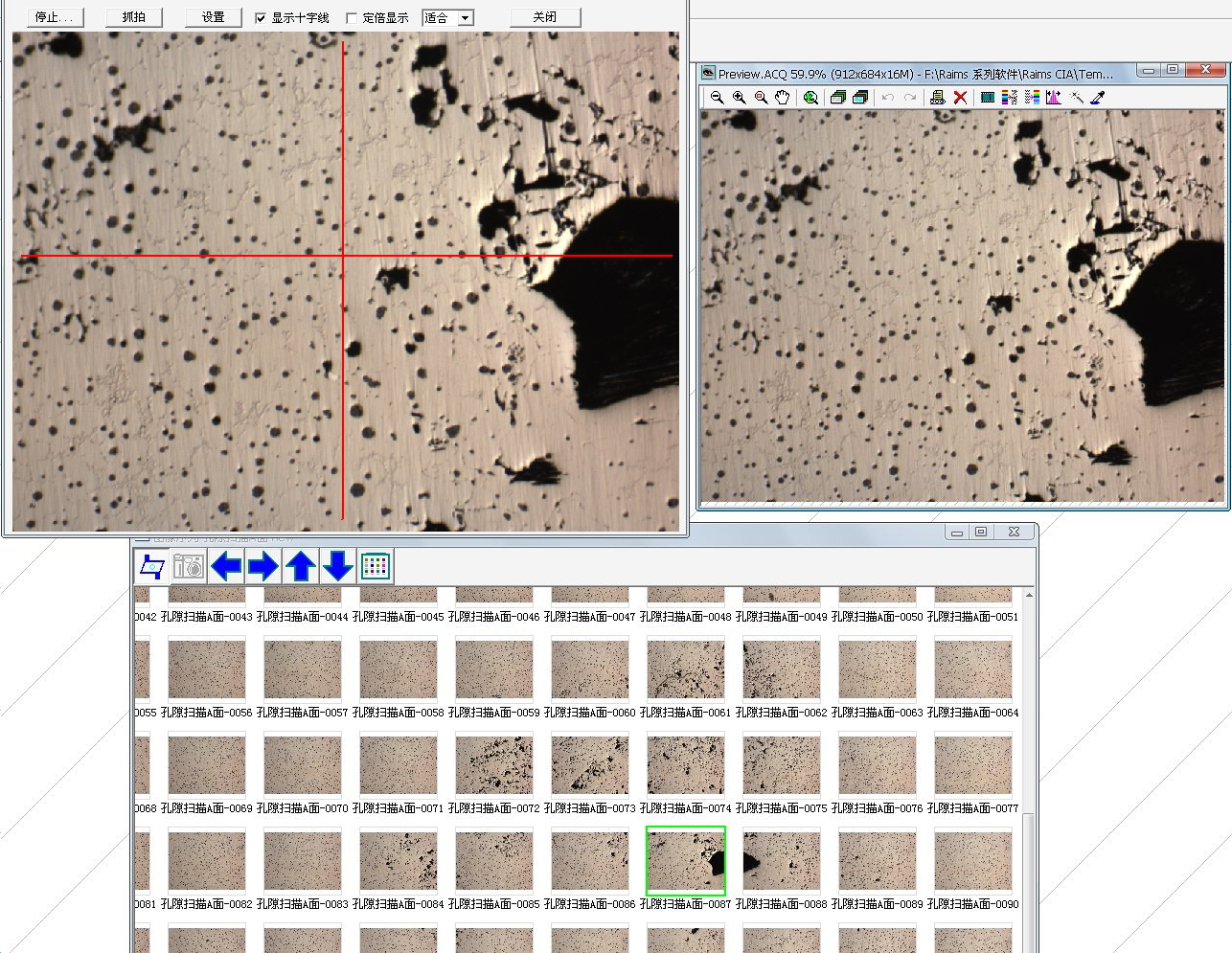Click the camera snapshot icon in scan toolbar

pos(189,567)
